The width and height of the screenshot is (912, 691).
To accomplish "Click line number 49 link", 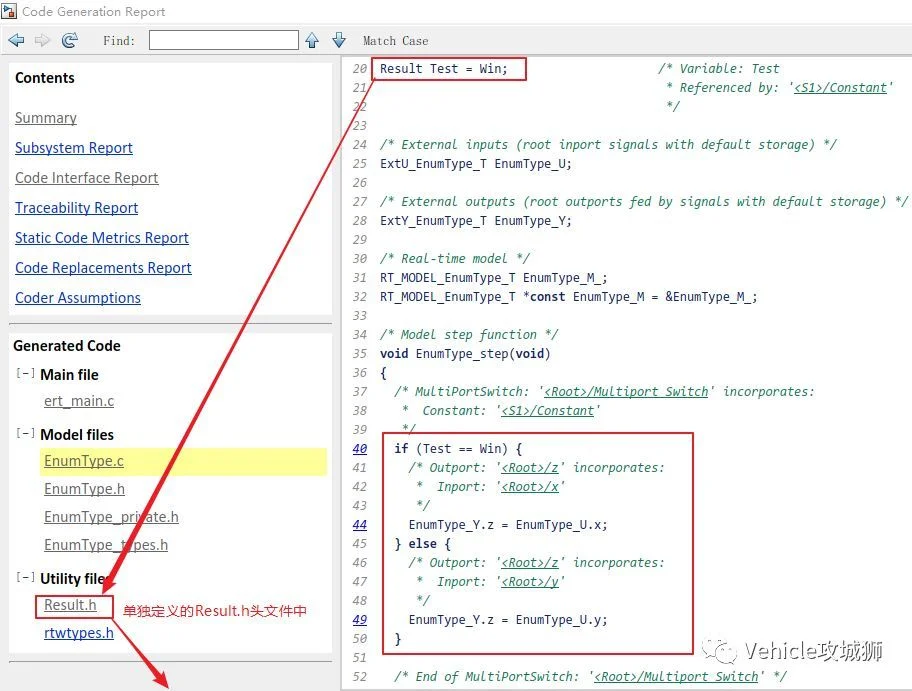I will (360, 620).
